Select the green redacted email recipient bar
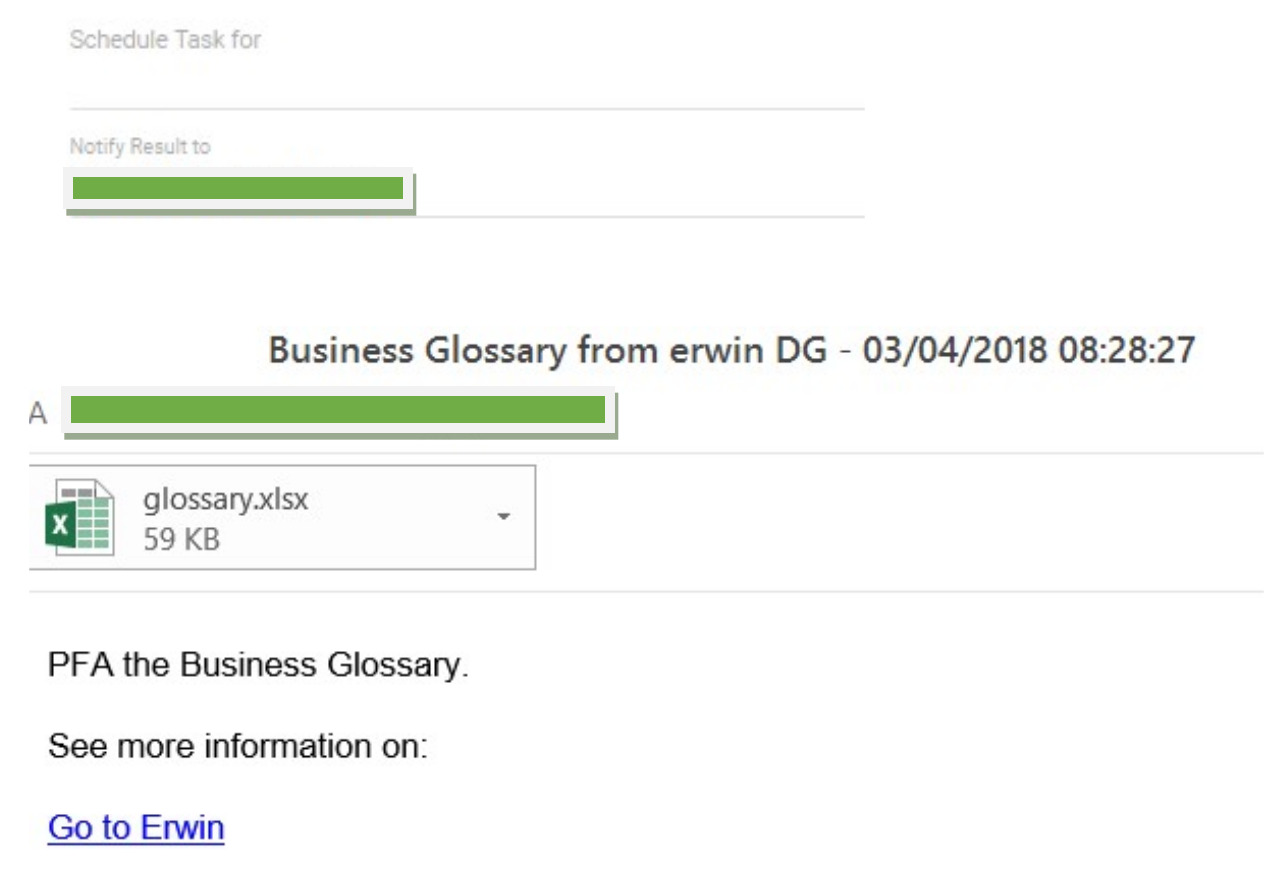This screenshot has width=1264, height=894. (338, 411)
